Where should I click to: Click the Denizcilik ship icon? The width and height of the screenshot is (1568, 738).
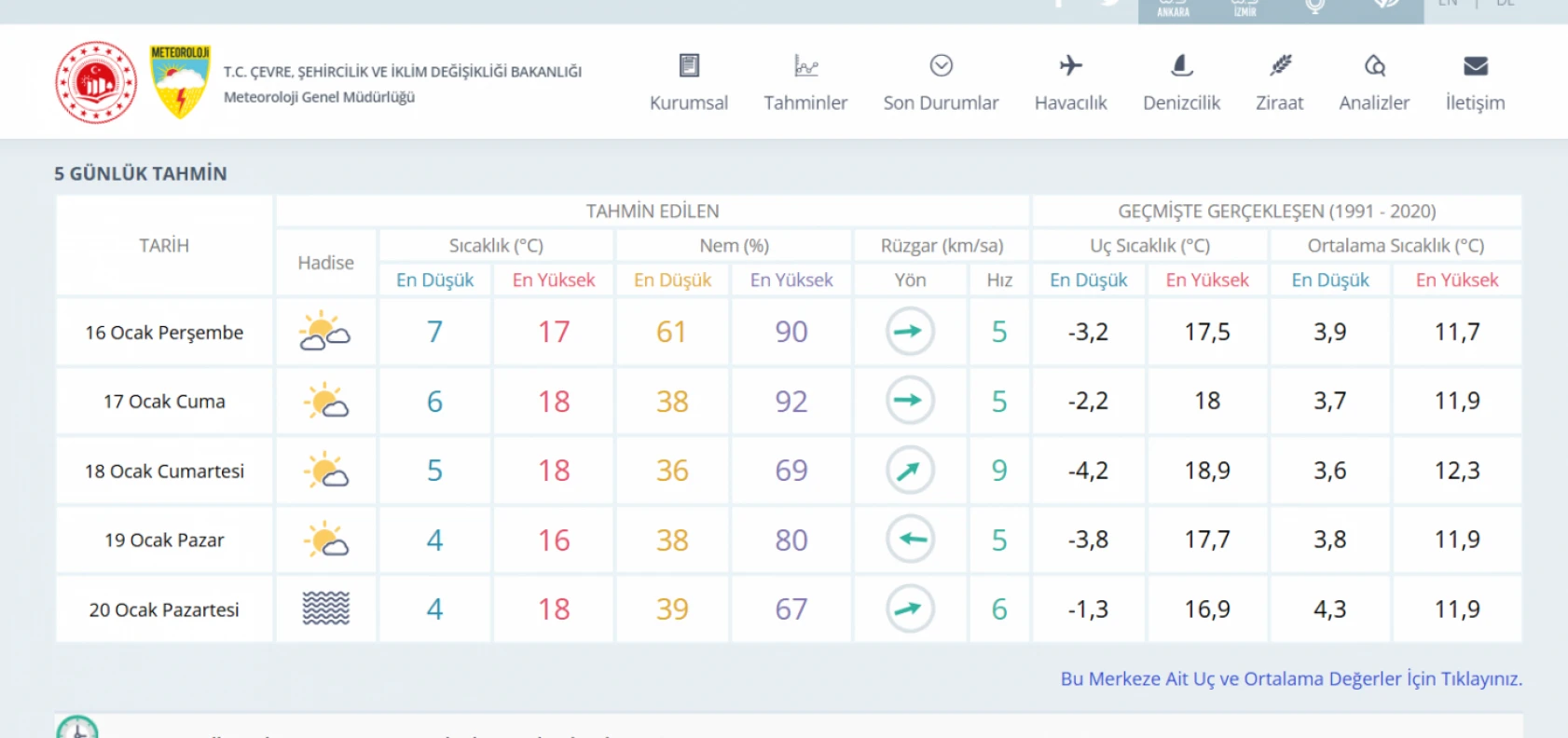(x=1181, y=65)
